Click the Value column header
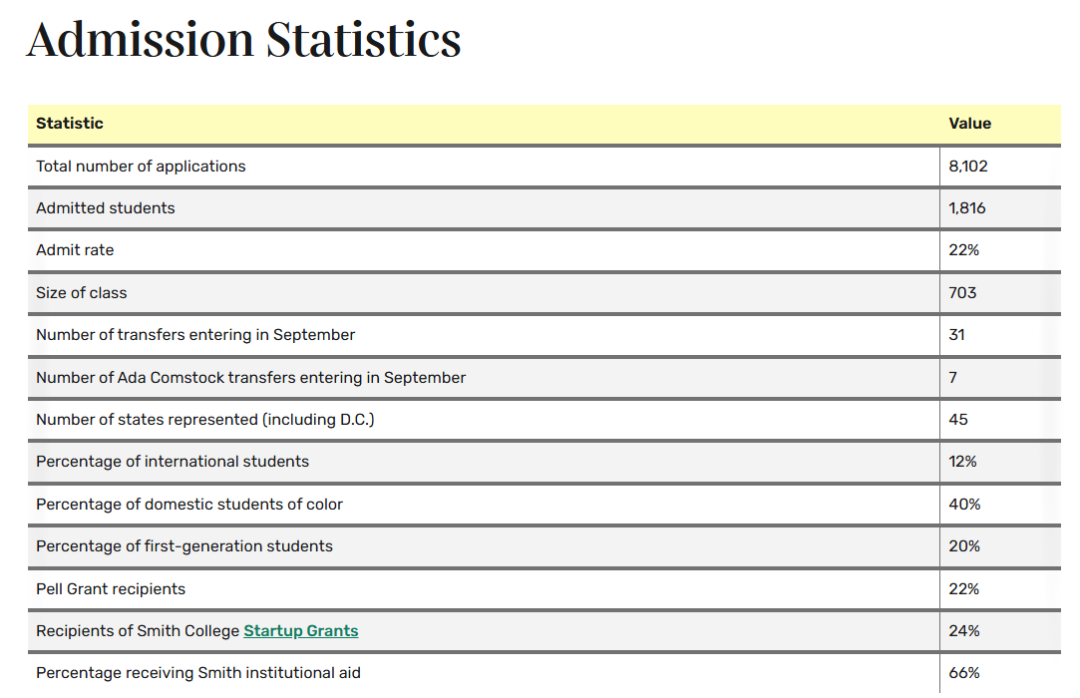Image resolution: width=1080 pixels, height=698 pixels. (x=969, y=124)
